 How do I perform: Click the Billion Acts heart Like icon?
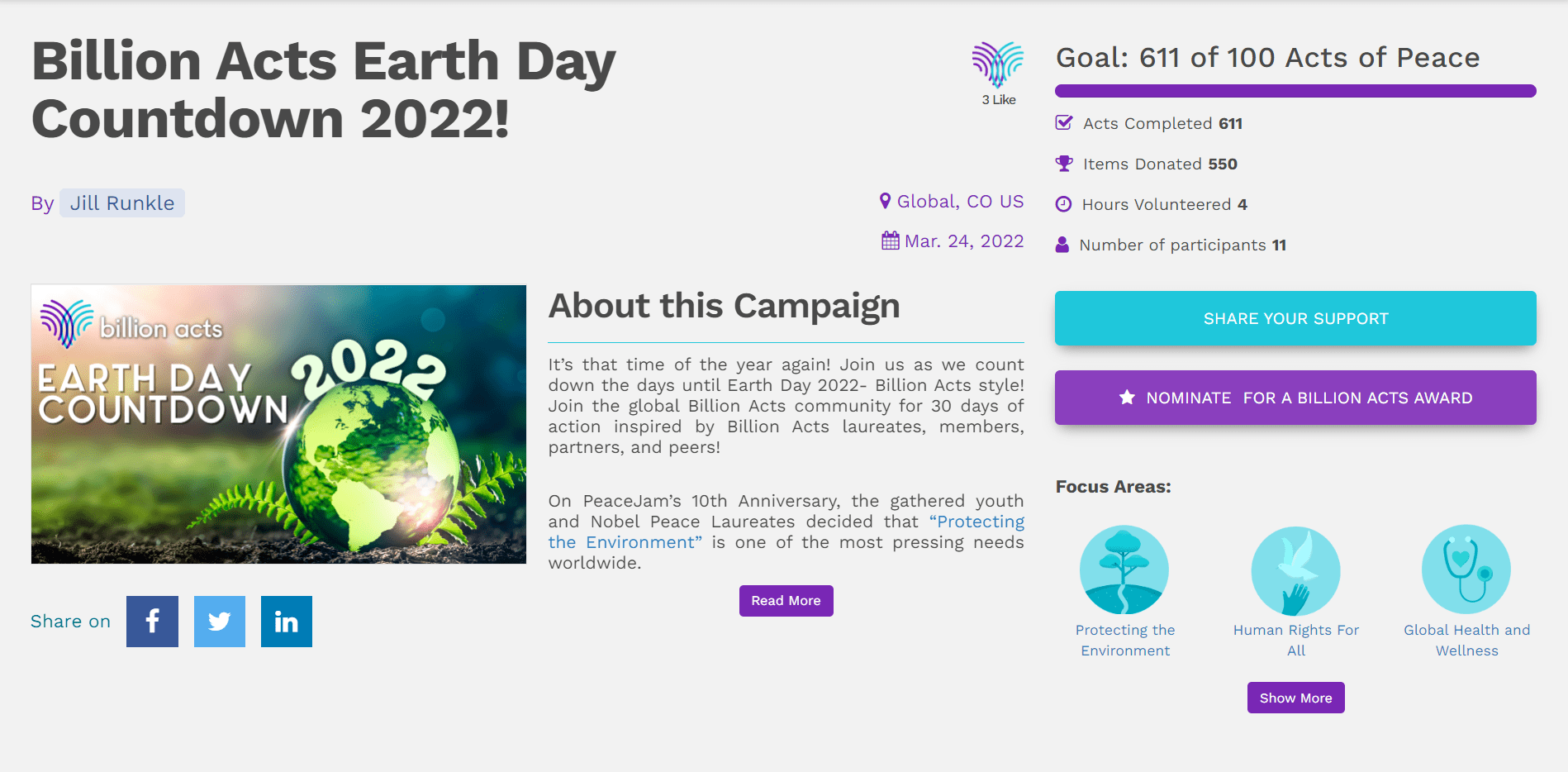tap(998, 65)
